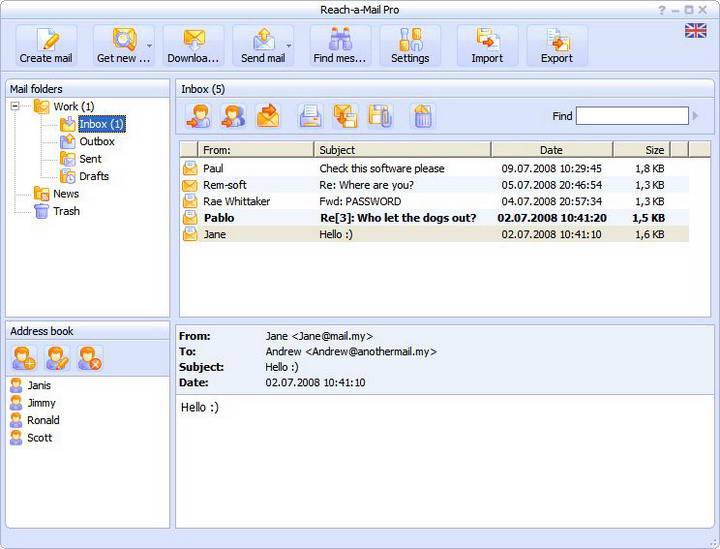The image size is (720, 549).
Task: Click inside the Find text field
Action: point(632,116)
